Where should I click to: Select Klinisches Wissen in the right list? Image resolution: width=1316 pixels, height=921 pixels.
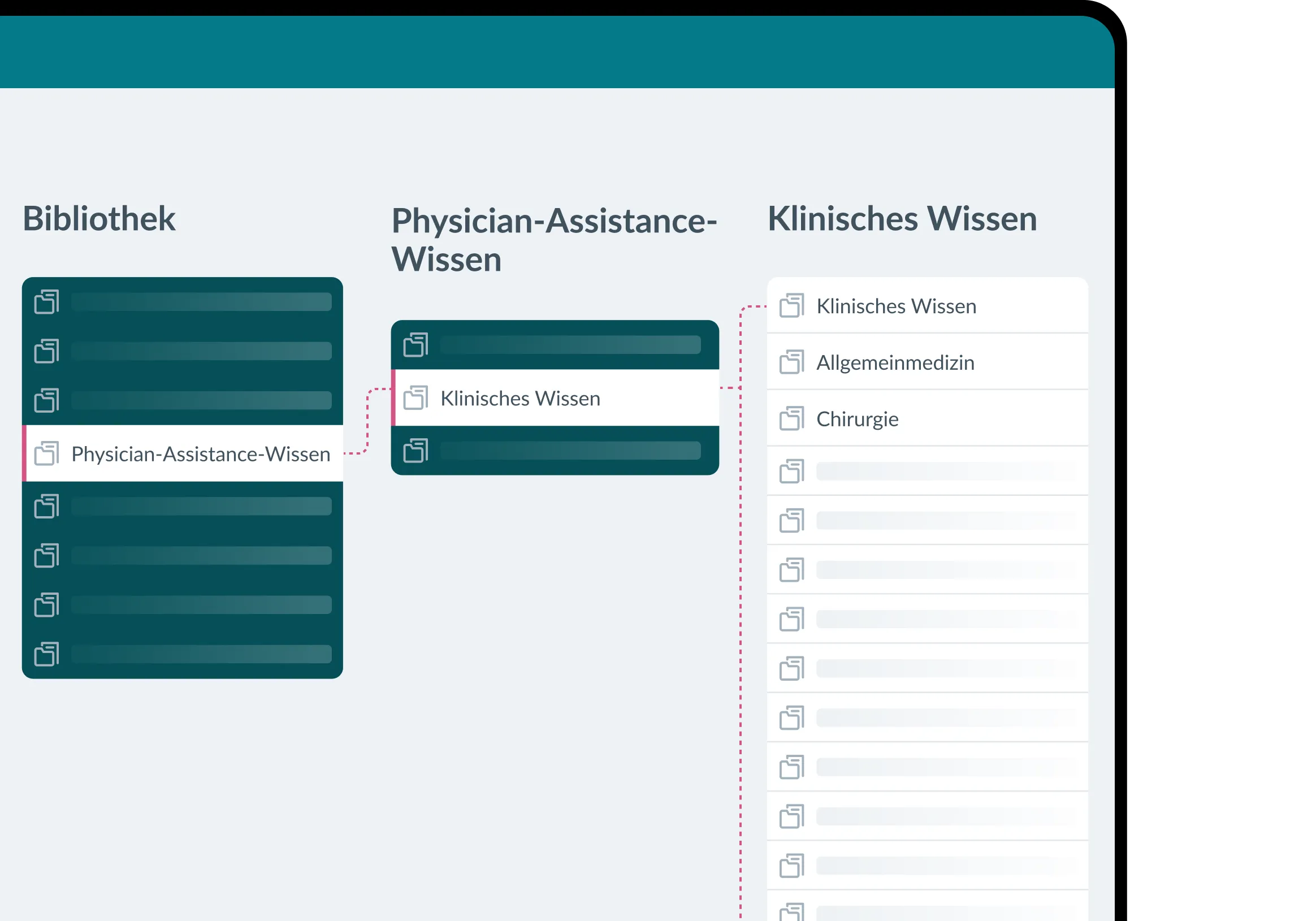(896, 306)
